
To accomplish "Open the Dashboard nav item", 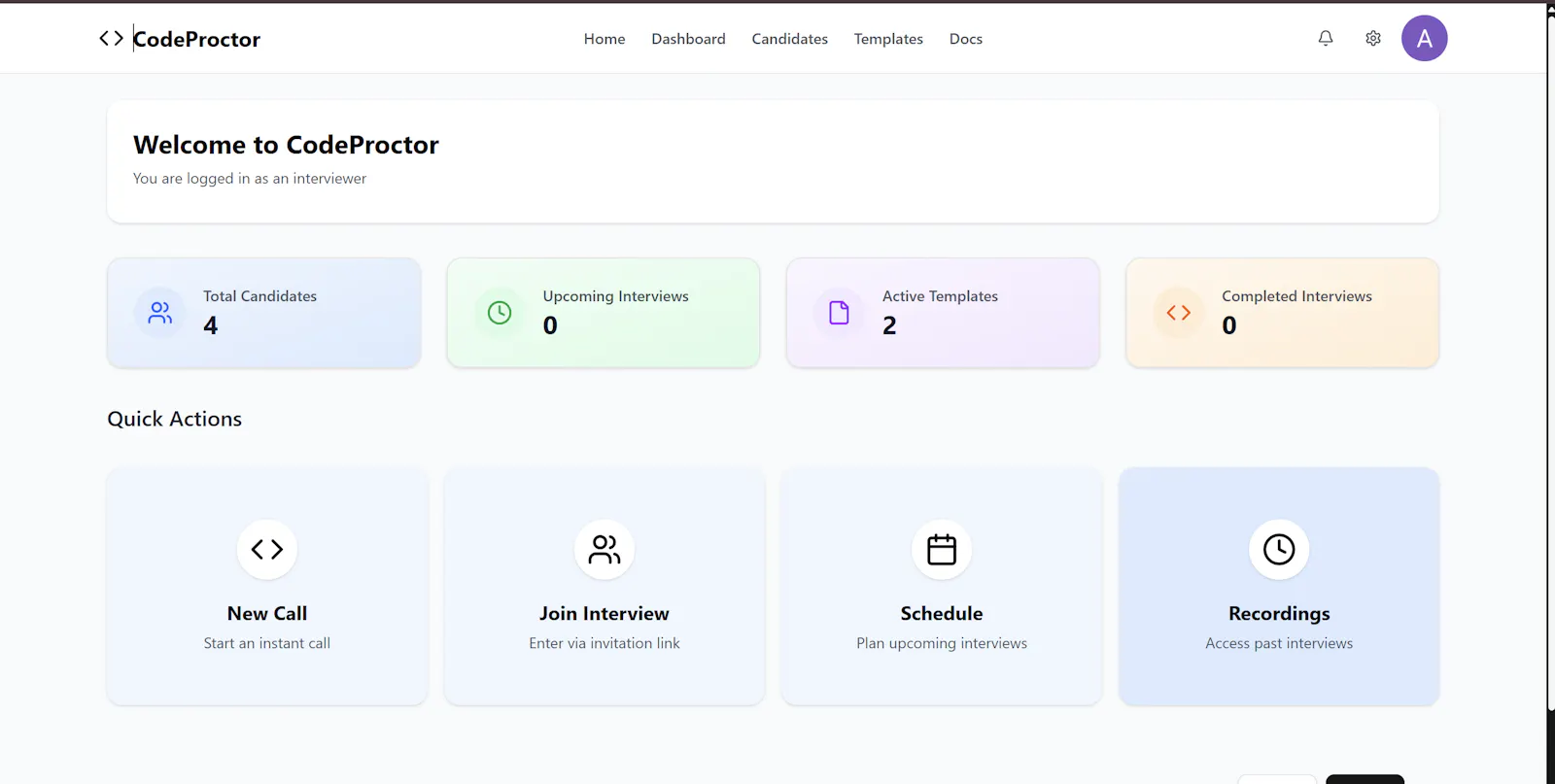I will point(688,39).
